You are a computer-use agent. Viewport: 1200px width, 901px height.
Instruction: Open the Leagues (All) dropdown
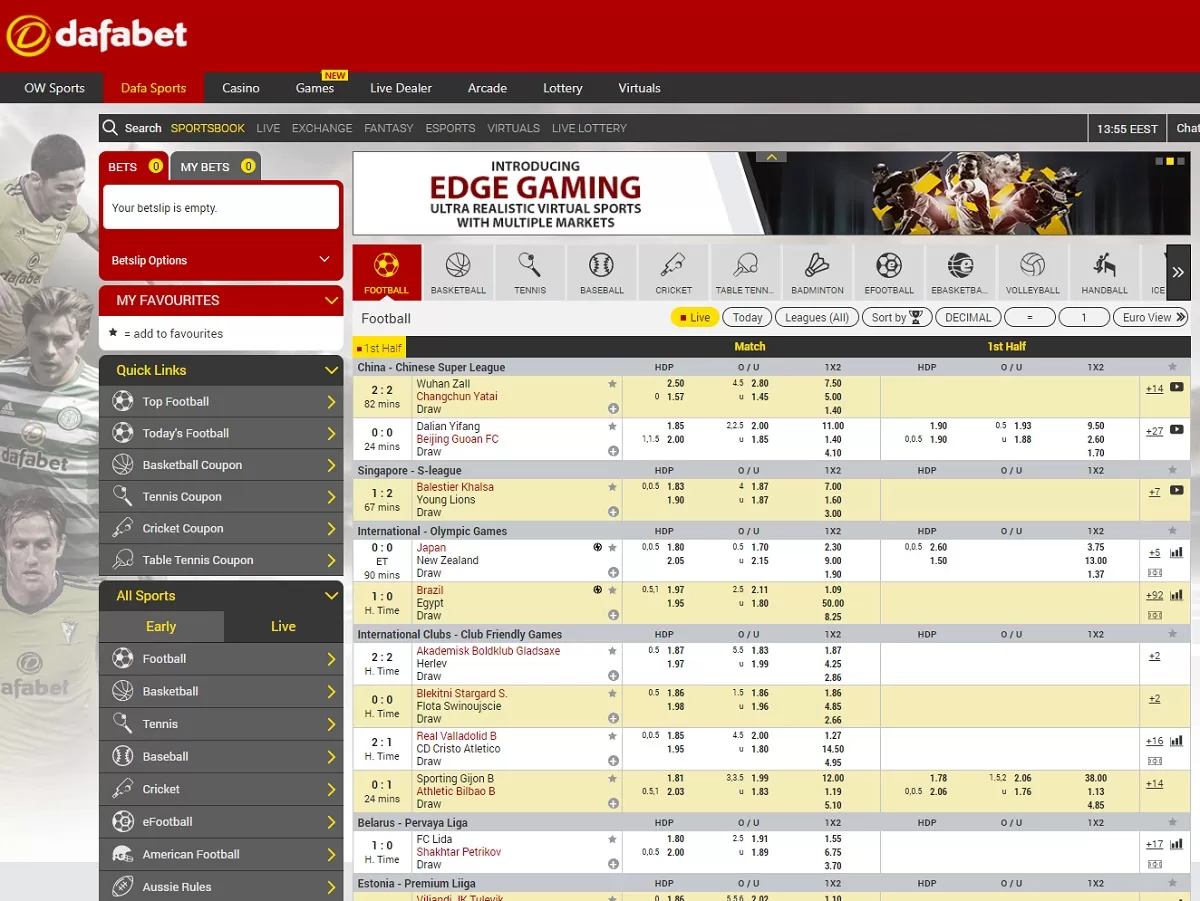tap(817, 317)
